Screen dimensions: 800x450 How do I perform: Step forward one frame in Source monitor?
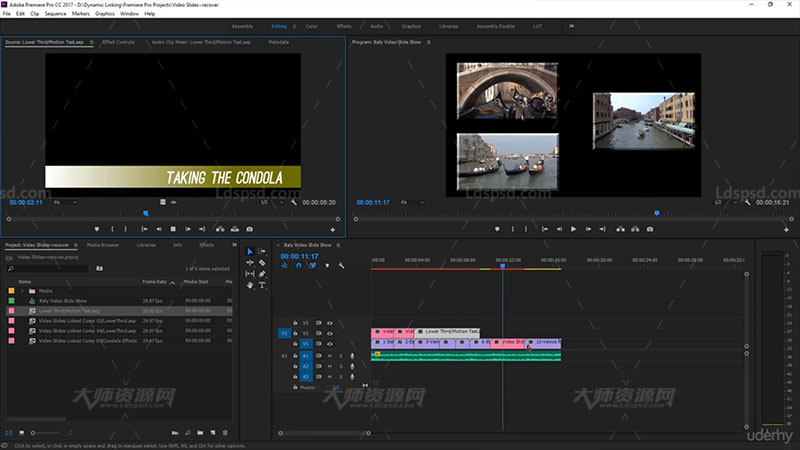coord(188,230)
